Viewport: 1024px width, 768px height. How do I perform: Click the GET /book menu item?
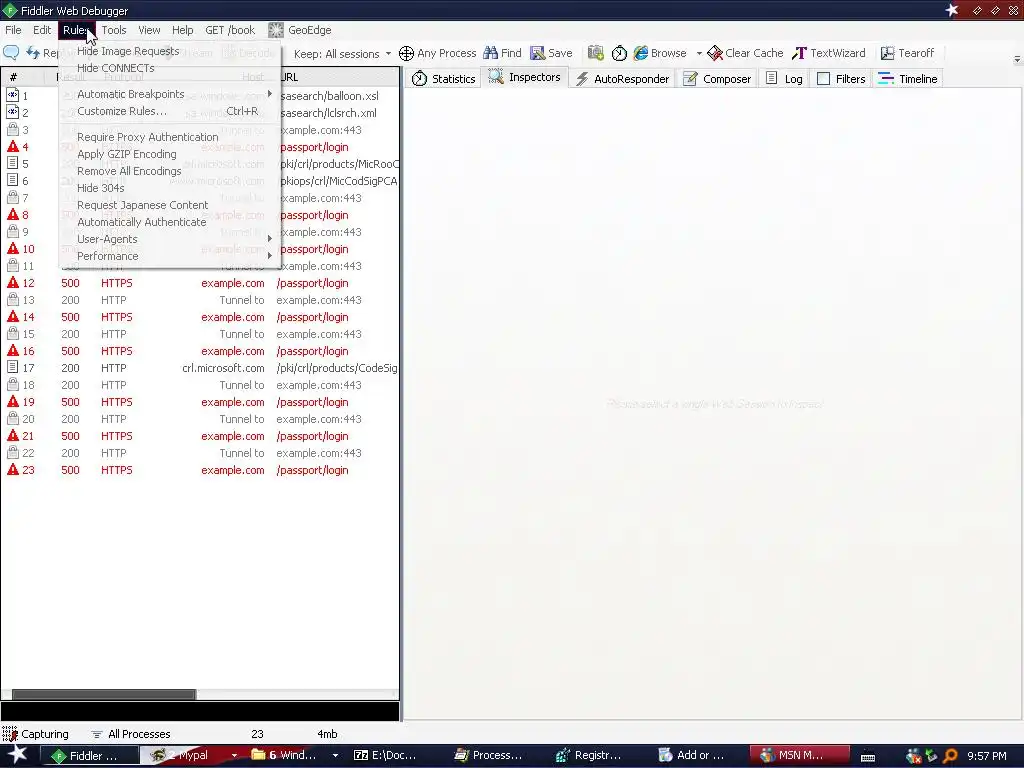[230, 30]
